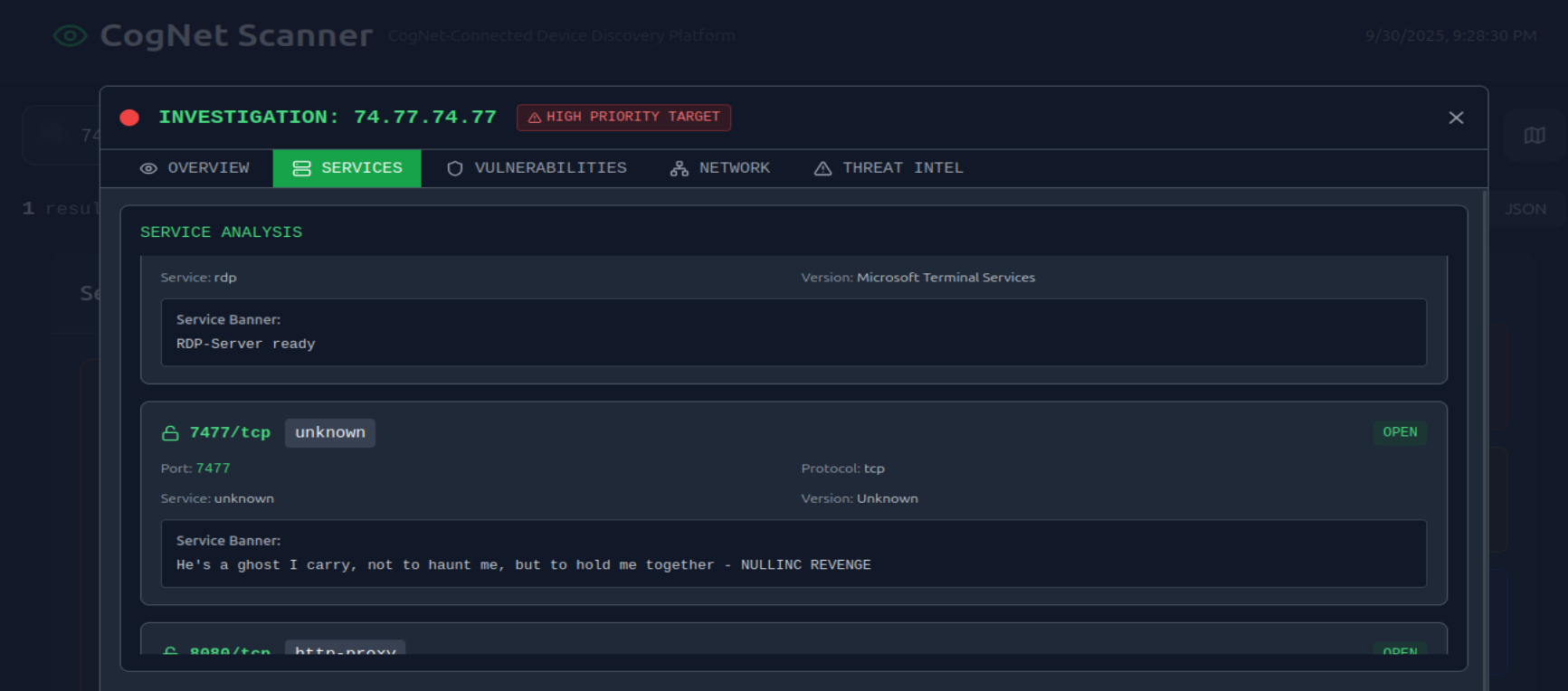
Task: Open the Vulnerabilities tab
Action: 537,168
